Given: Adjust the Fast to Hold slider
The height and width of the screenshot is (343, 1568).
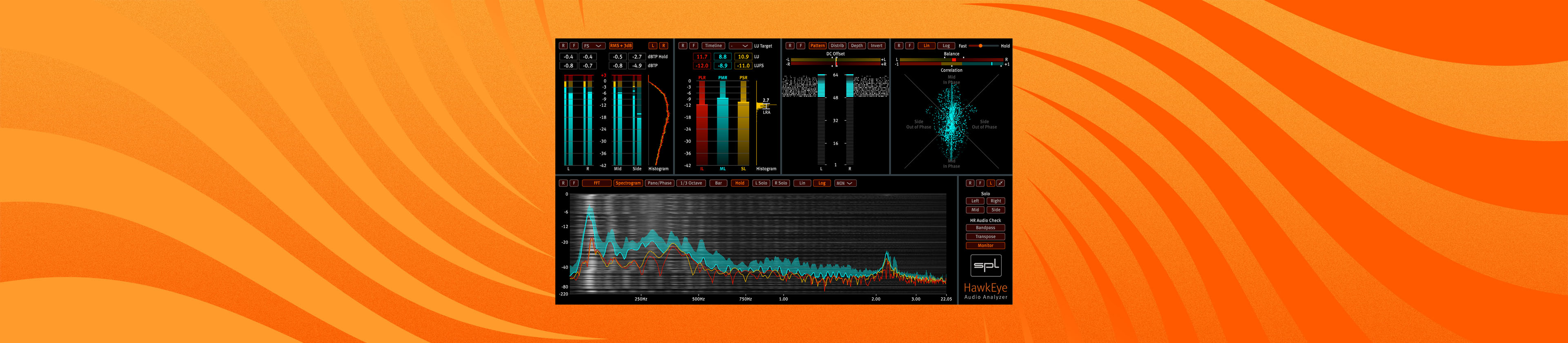Looking at the screenshot, I should (980, 46).
